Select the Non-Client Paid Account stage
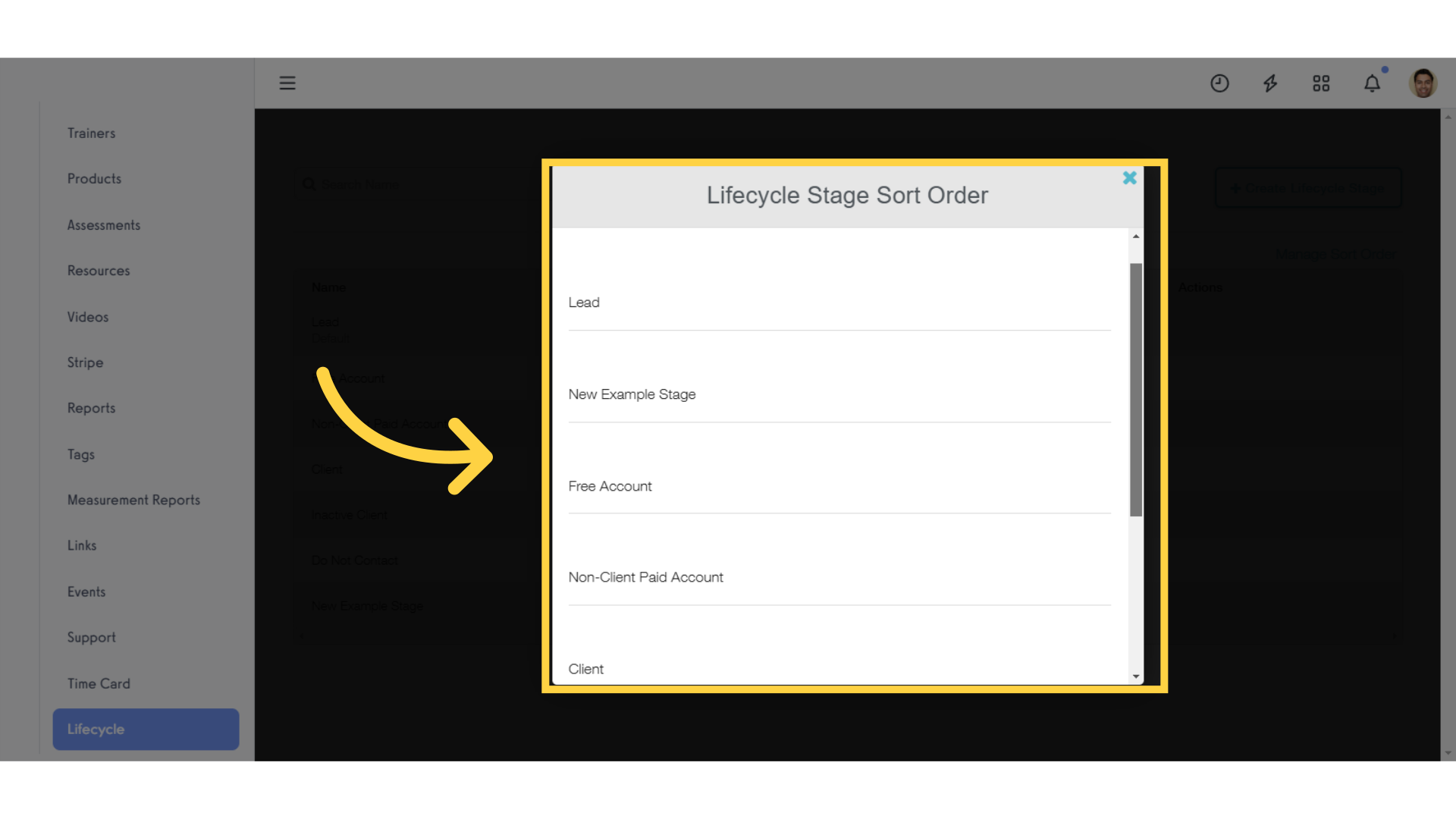 coord(646,577)
